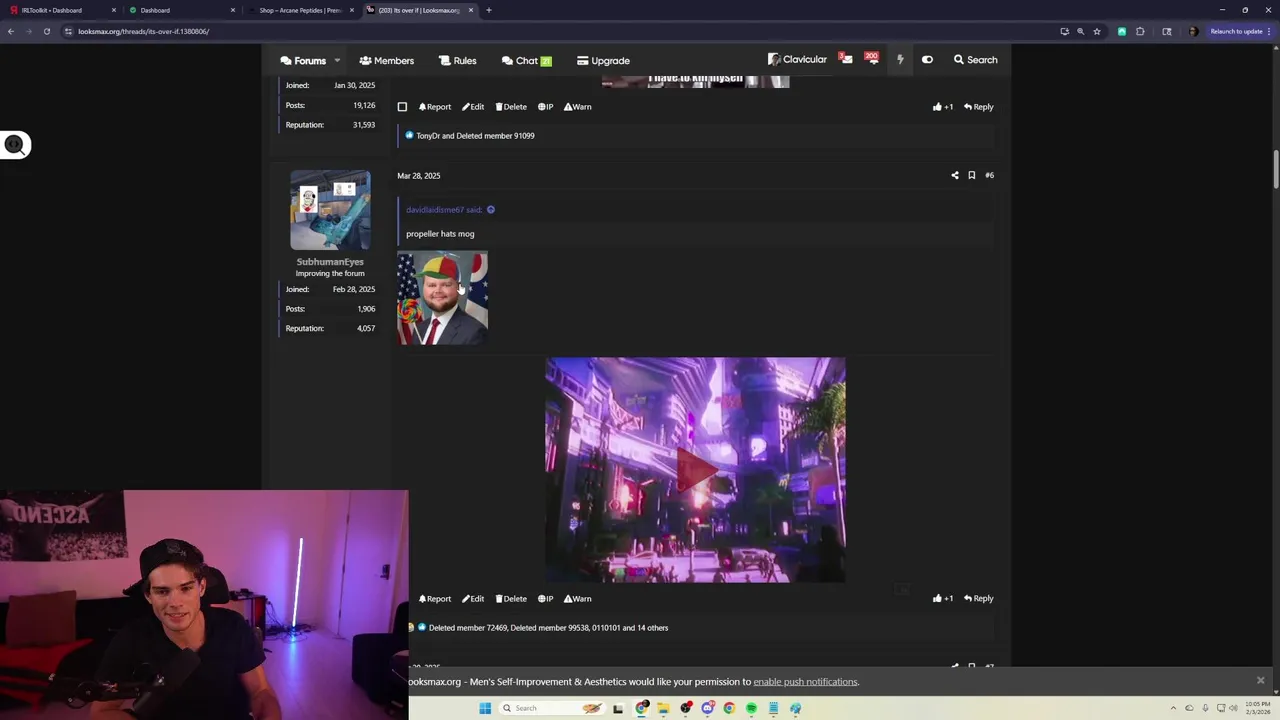Dismiss the push notification banner
1280x720 pixels.
pyautogui.click(x=1260, y=681)
